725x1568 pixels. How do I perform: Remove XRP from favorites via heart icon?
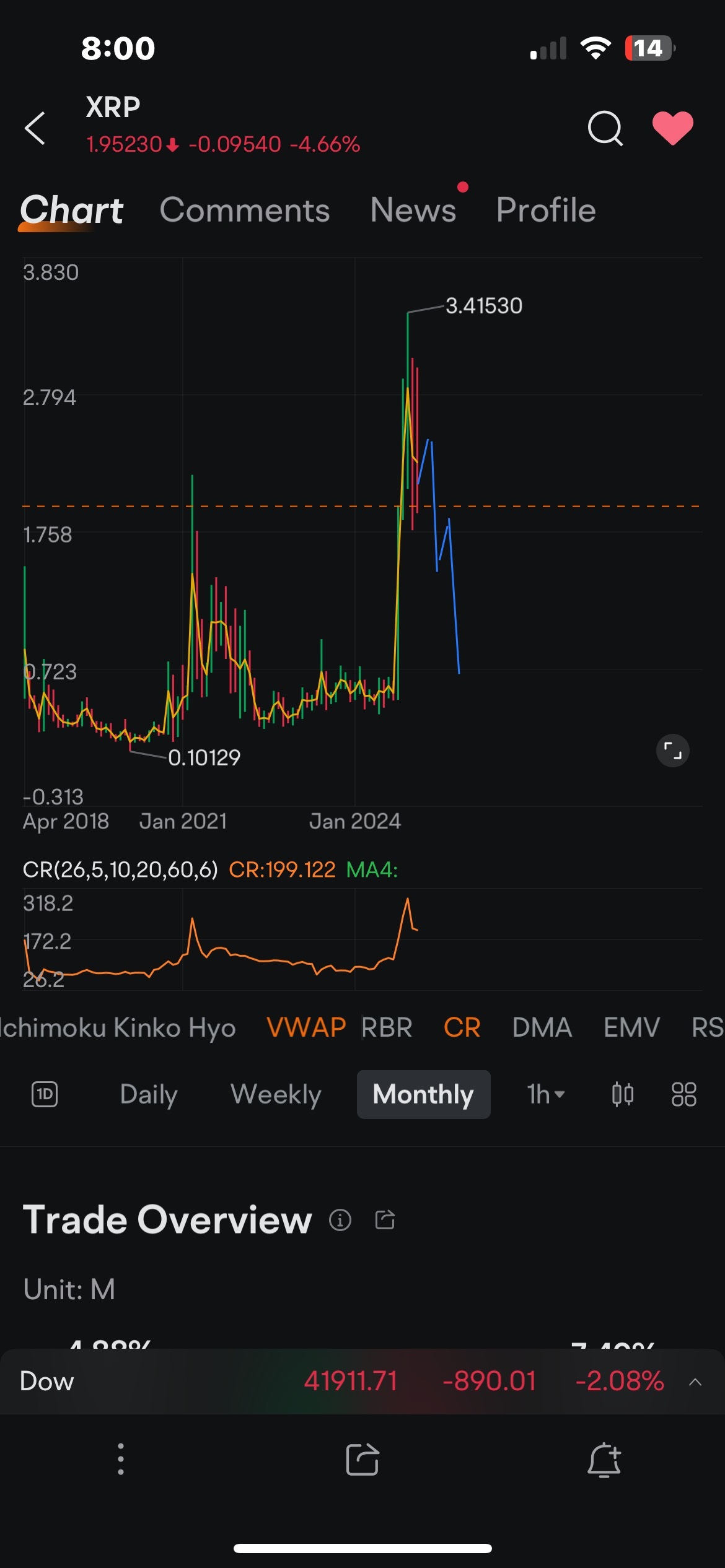point(673,128)
